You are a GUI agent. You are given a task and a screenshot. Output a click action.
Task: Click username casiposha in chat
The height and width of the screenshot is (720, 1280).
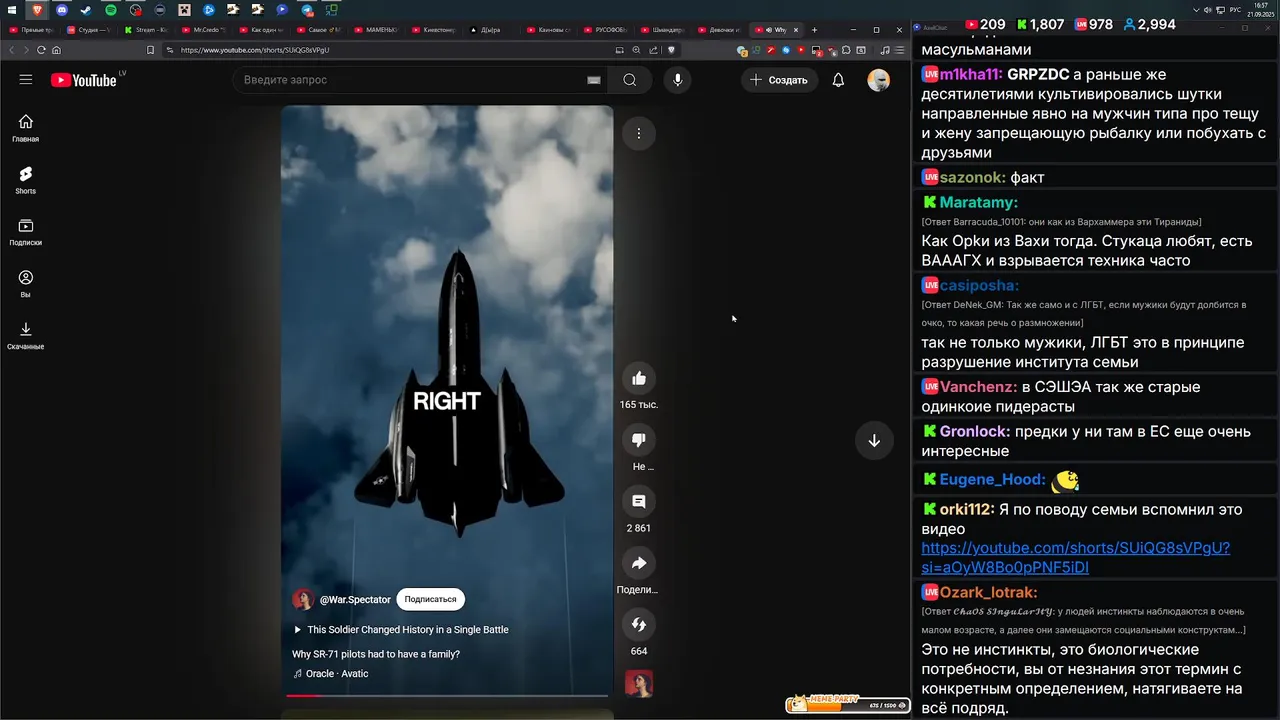click(x=979, y=285)
